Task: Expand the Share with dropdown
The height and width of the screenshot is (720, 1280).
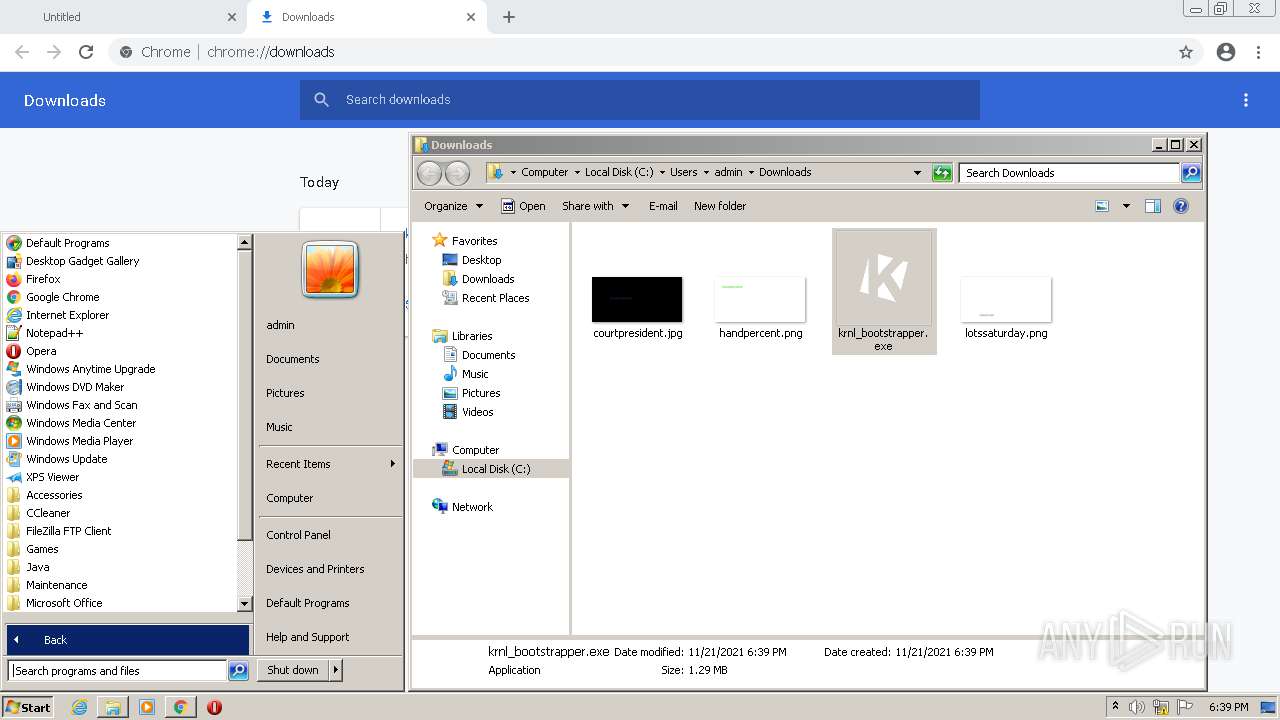Action: coord(596,206)
